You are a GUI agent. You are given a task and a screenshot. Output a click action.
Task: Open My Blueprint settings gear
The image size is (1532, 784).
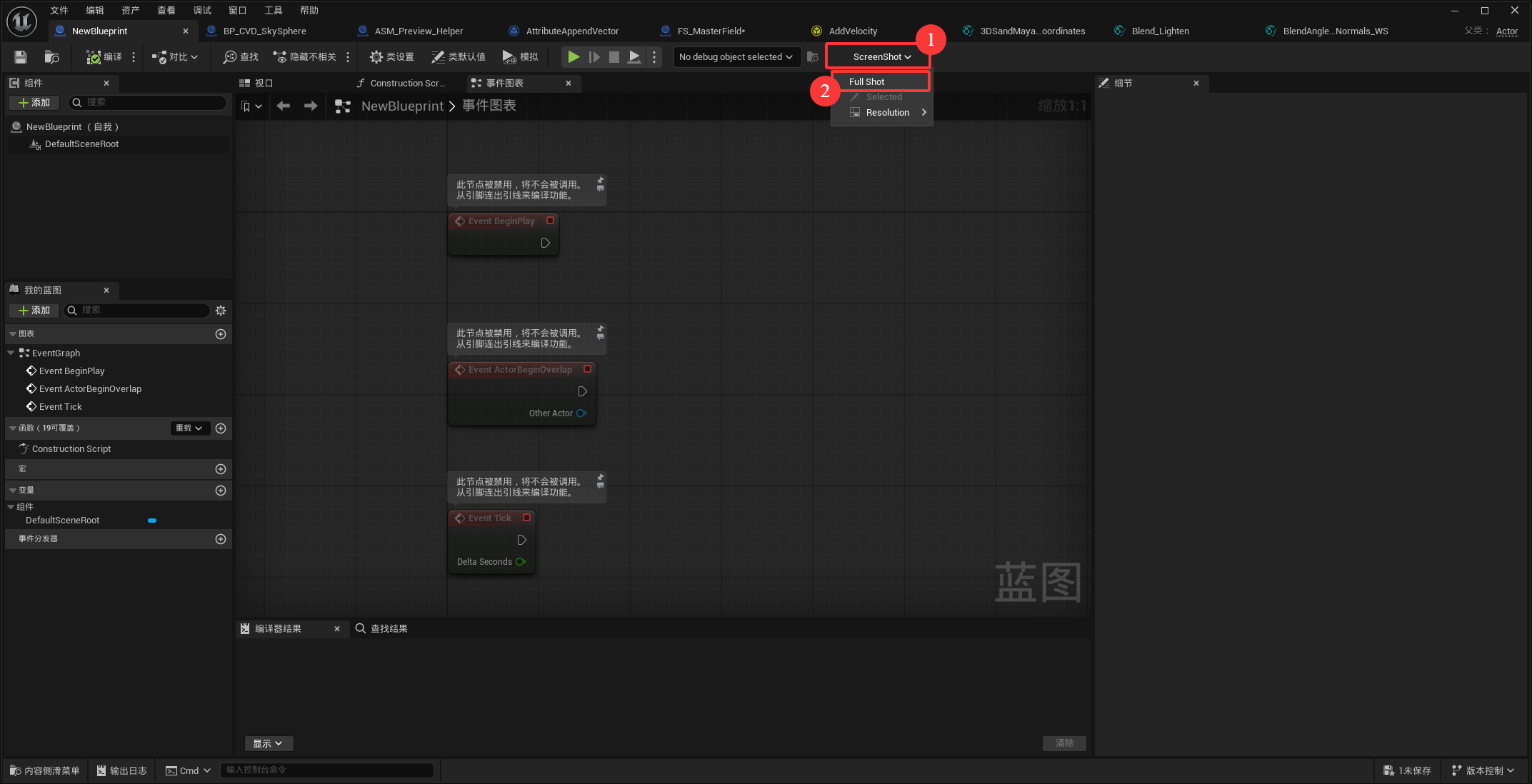point(221,311)
